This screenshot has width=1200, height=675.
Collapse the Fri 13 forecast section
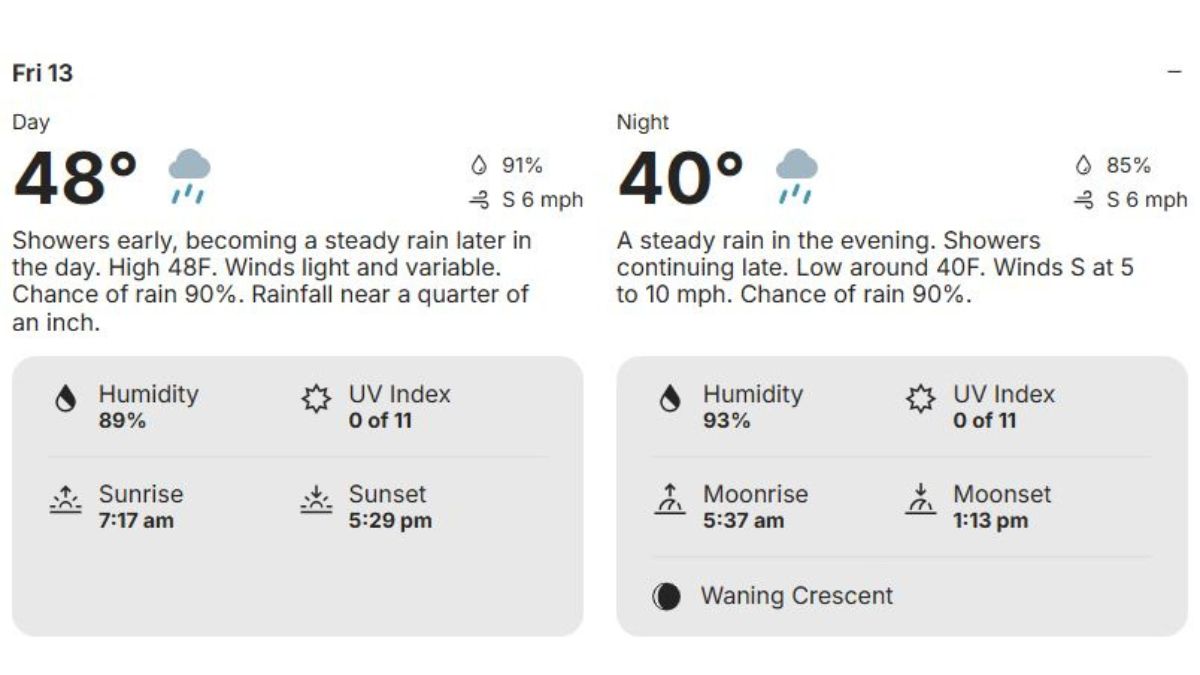coord(1174,73)
